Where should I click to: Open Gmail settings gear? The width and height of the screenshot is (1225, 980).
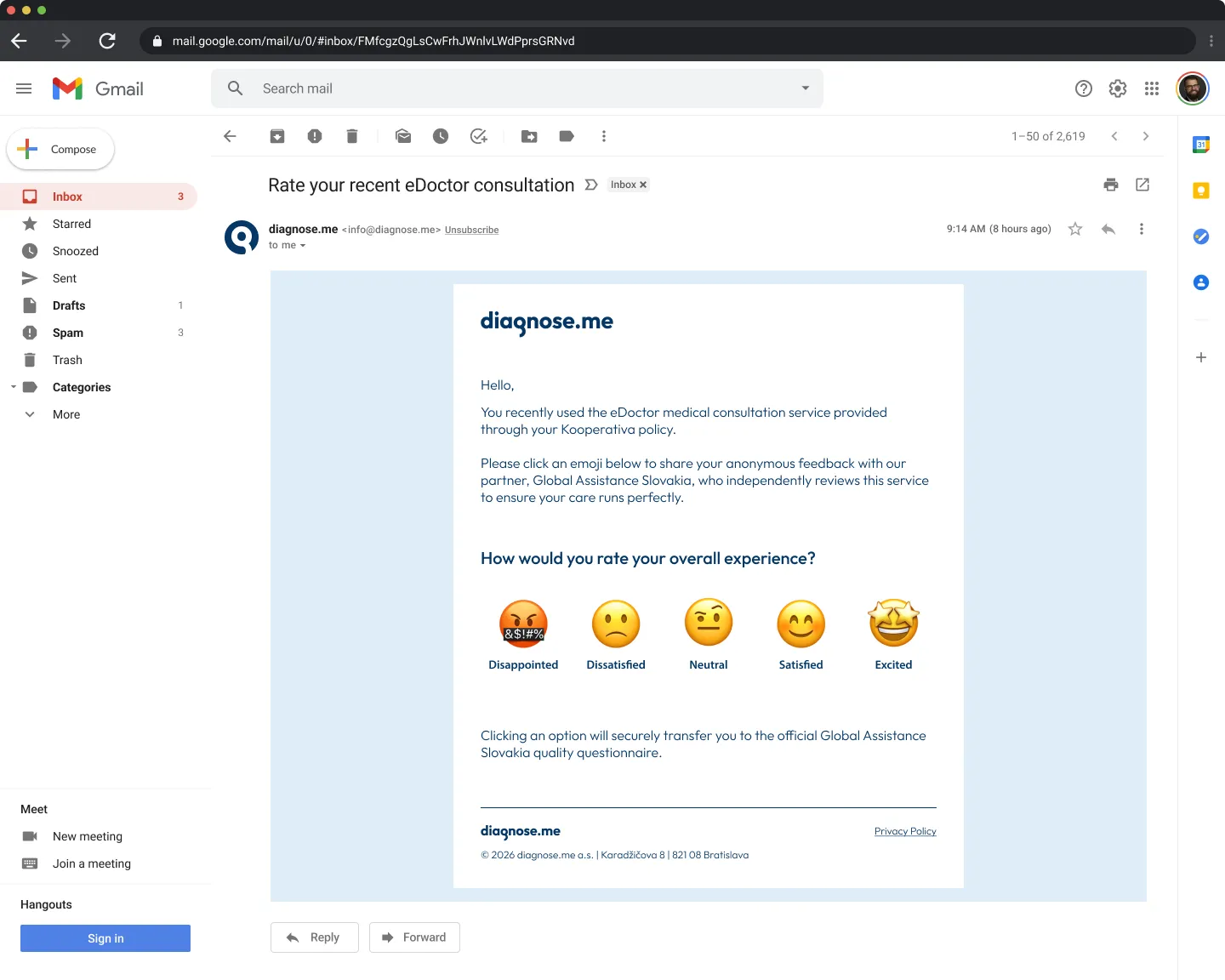coord(1118,88)
